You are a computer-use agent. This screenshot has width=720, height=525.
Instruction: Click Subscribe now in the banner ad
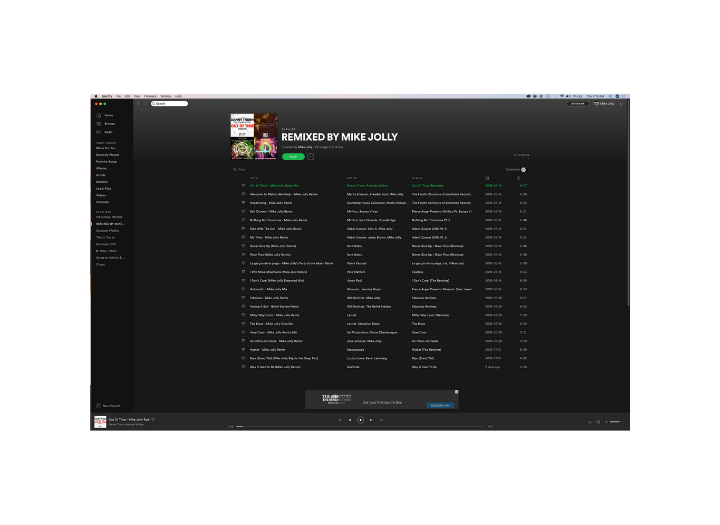click(440, 405)
